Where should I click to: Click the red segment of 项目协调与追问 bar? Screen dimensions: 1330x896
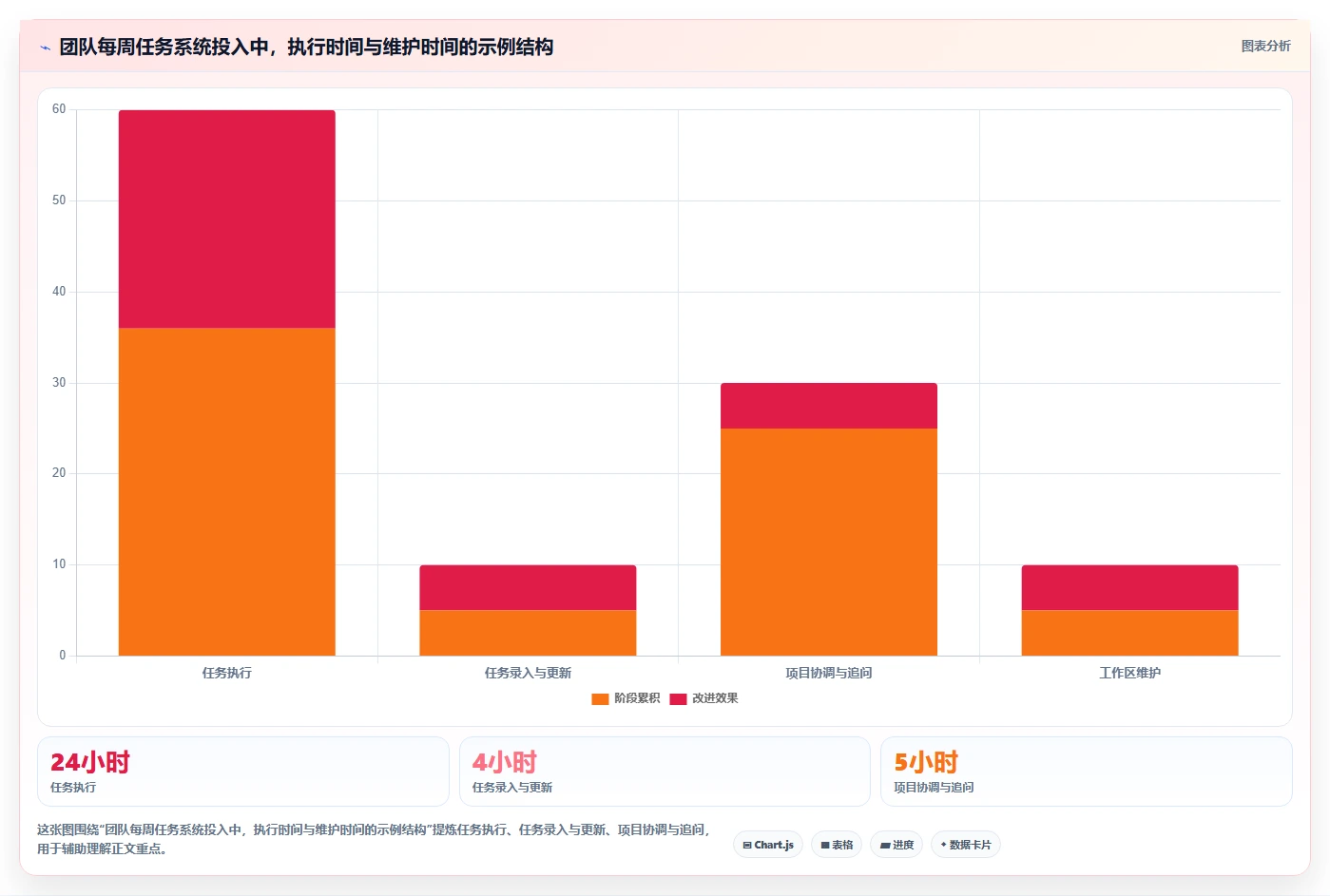[829, 406]
